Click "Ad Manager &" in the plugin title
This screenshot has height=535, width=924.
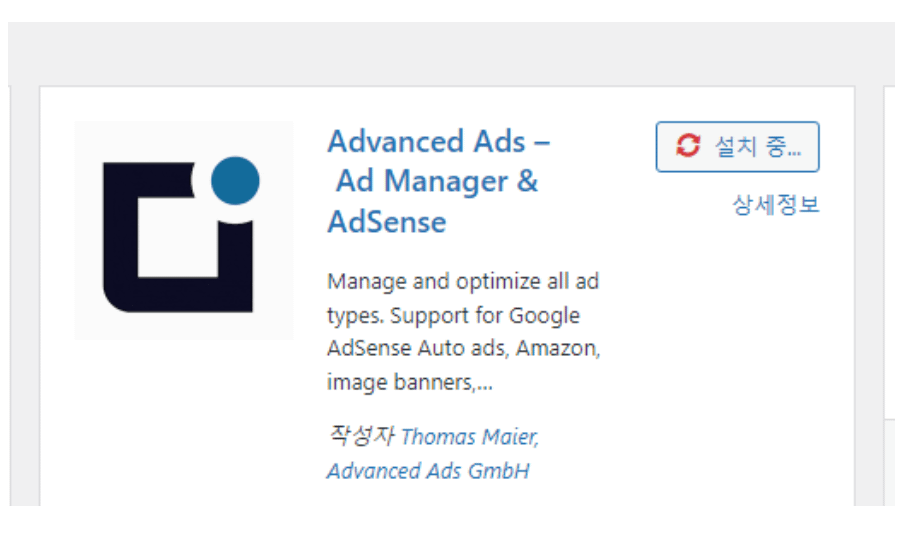(x=437, y=182)
